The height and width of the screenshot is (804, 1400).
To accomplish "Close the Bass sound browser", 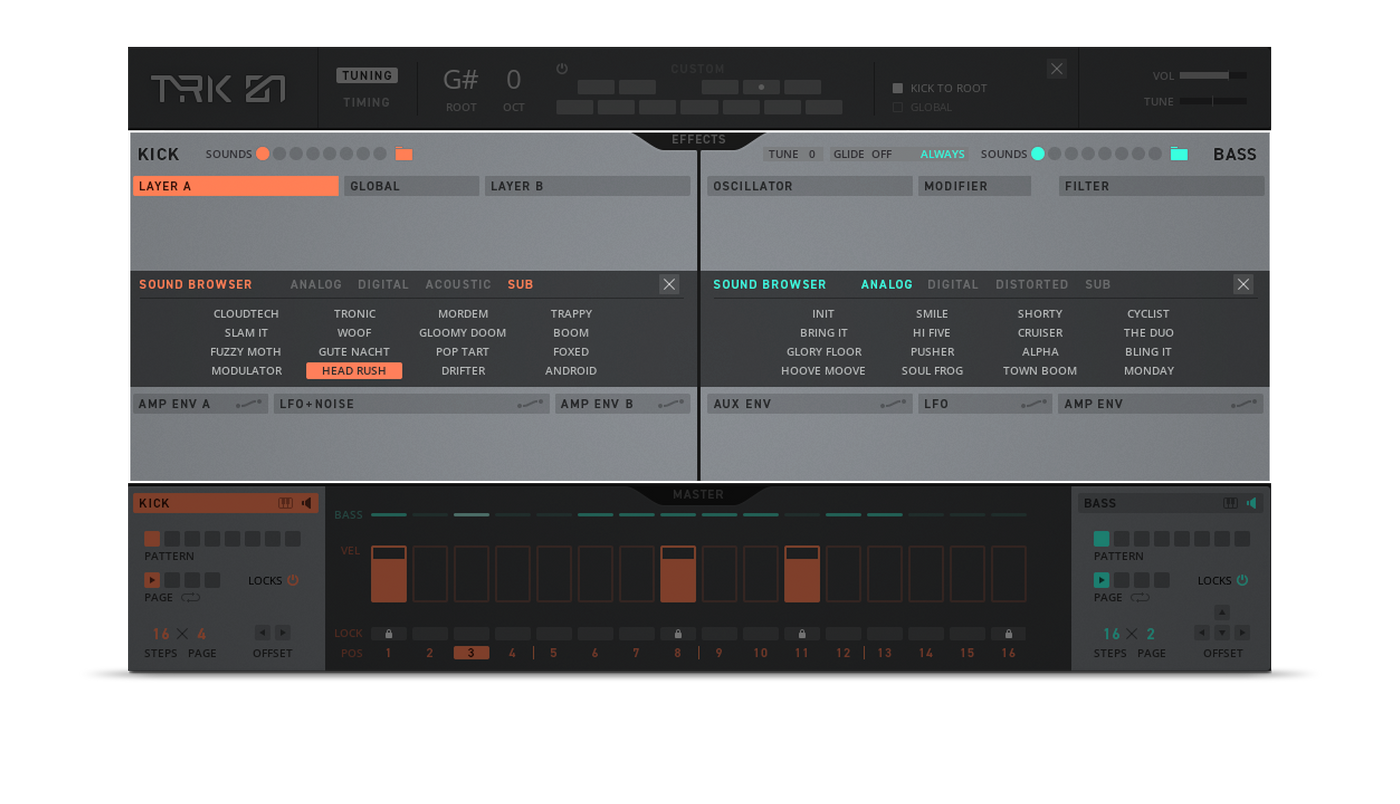I will click(1243, 285).
